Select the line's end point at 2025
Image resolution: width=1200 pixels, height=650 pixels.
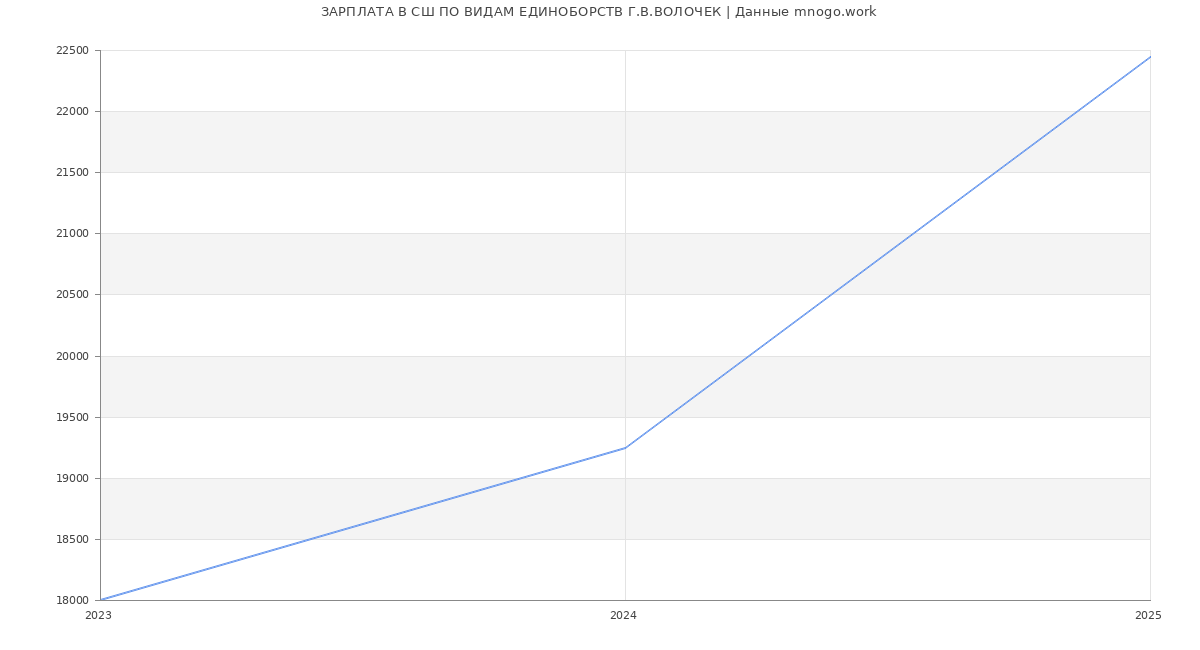(1150, 57)
